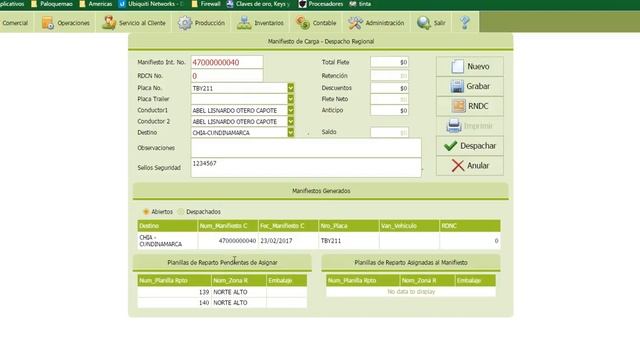Viewport: 640px width, 360px height.
Task: Expand the Destino dropdown
Action: [x=291, y=133]
